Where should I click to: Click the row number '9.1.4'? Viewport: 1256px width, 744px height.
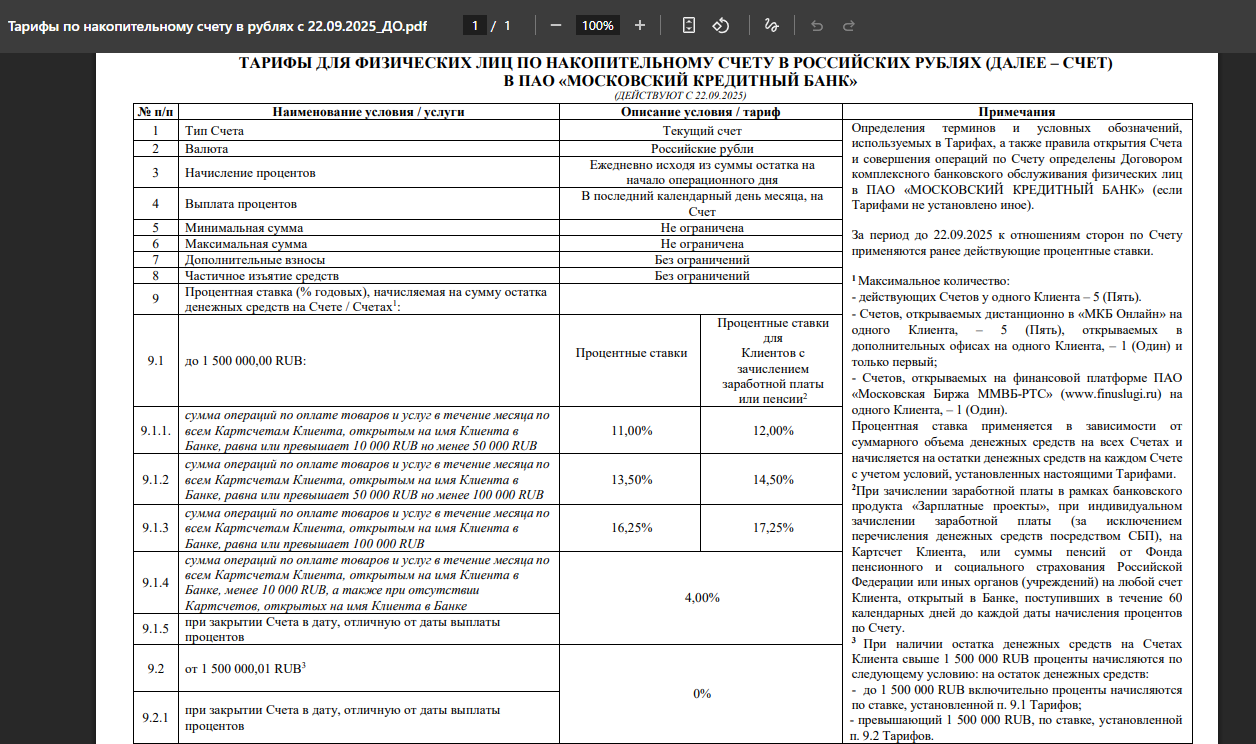[x=155, y=582]
